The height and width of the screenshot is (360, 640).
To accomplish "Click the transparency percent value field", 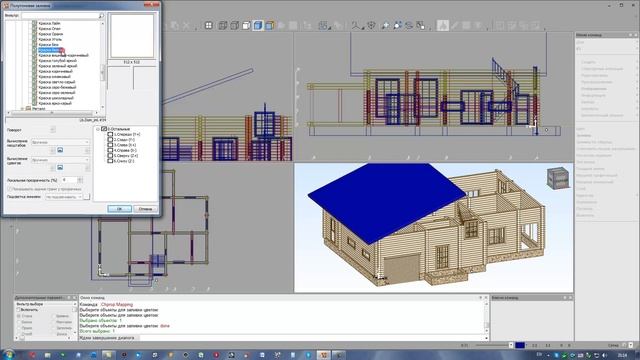I will pos(69,180).
